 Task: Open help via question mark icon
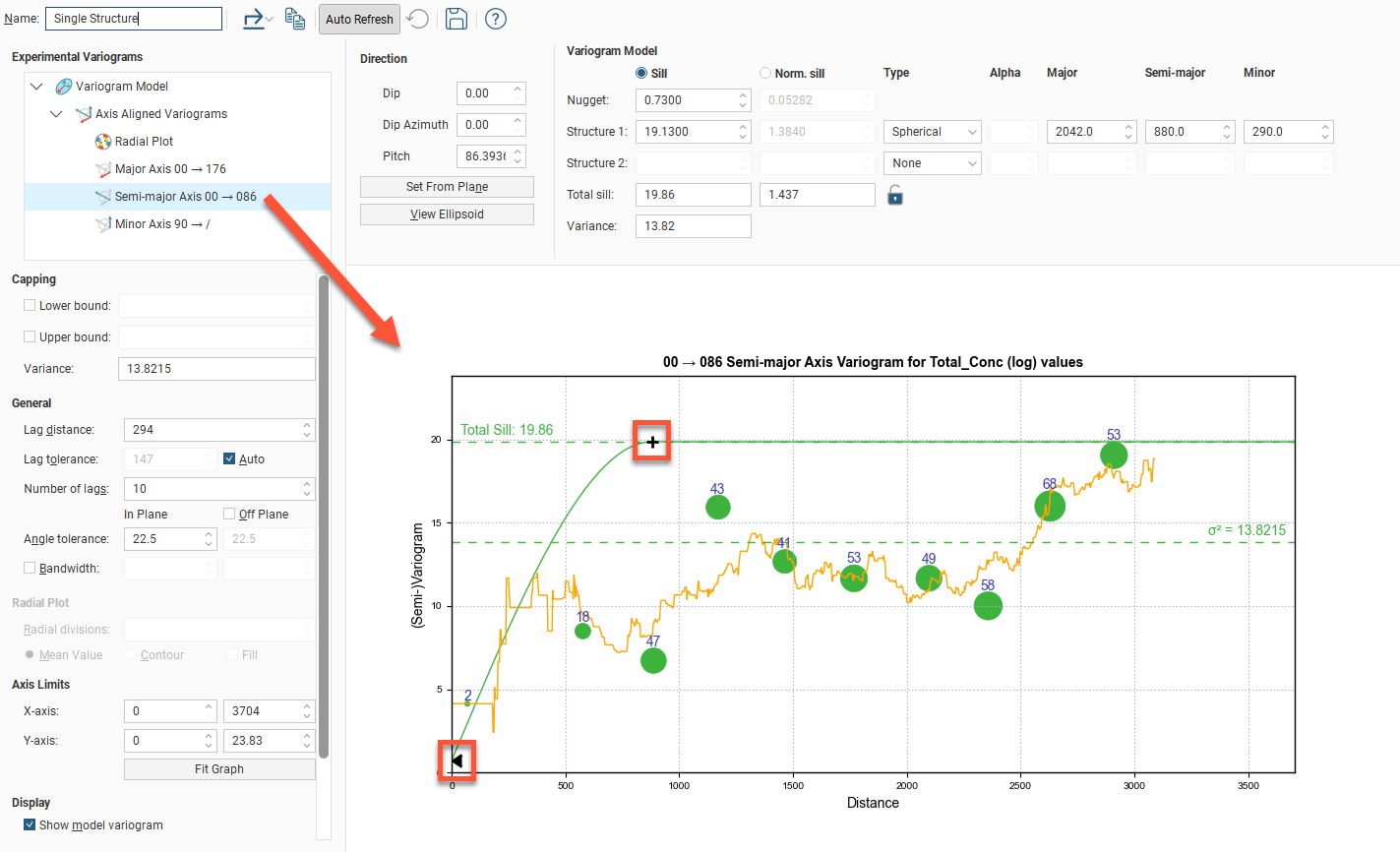496,19
